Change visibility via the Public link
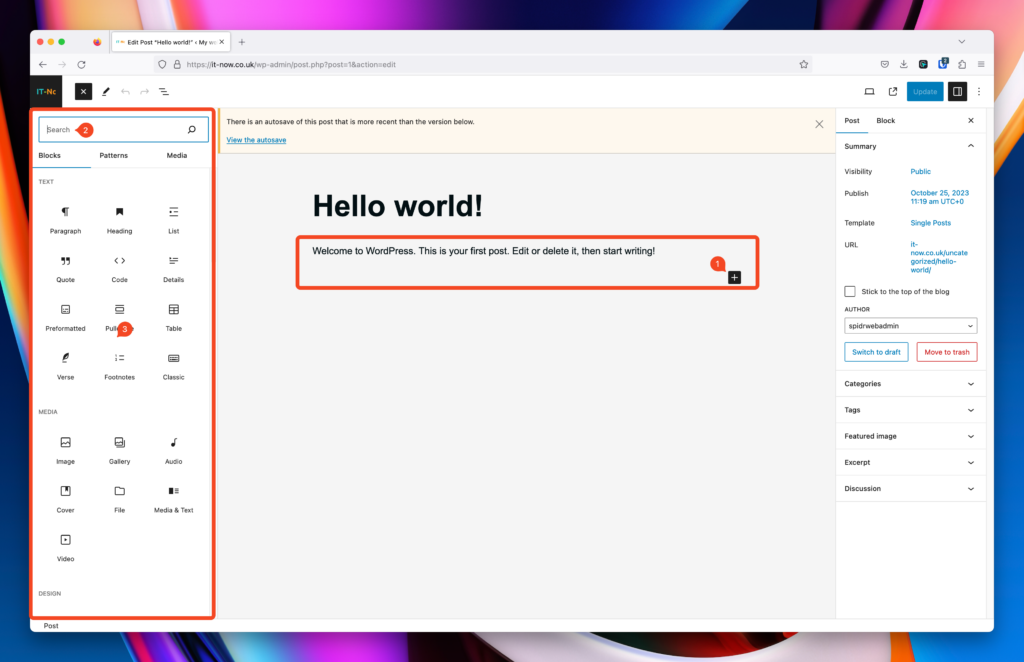Image resolution: width=1024 pixels, height=662 pixels. pos(920,172)
